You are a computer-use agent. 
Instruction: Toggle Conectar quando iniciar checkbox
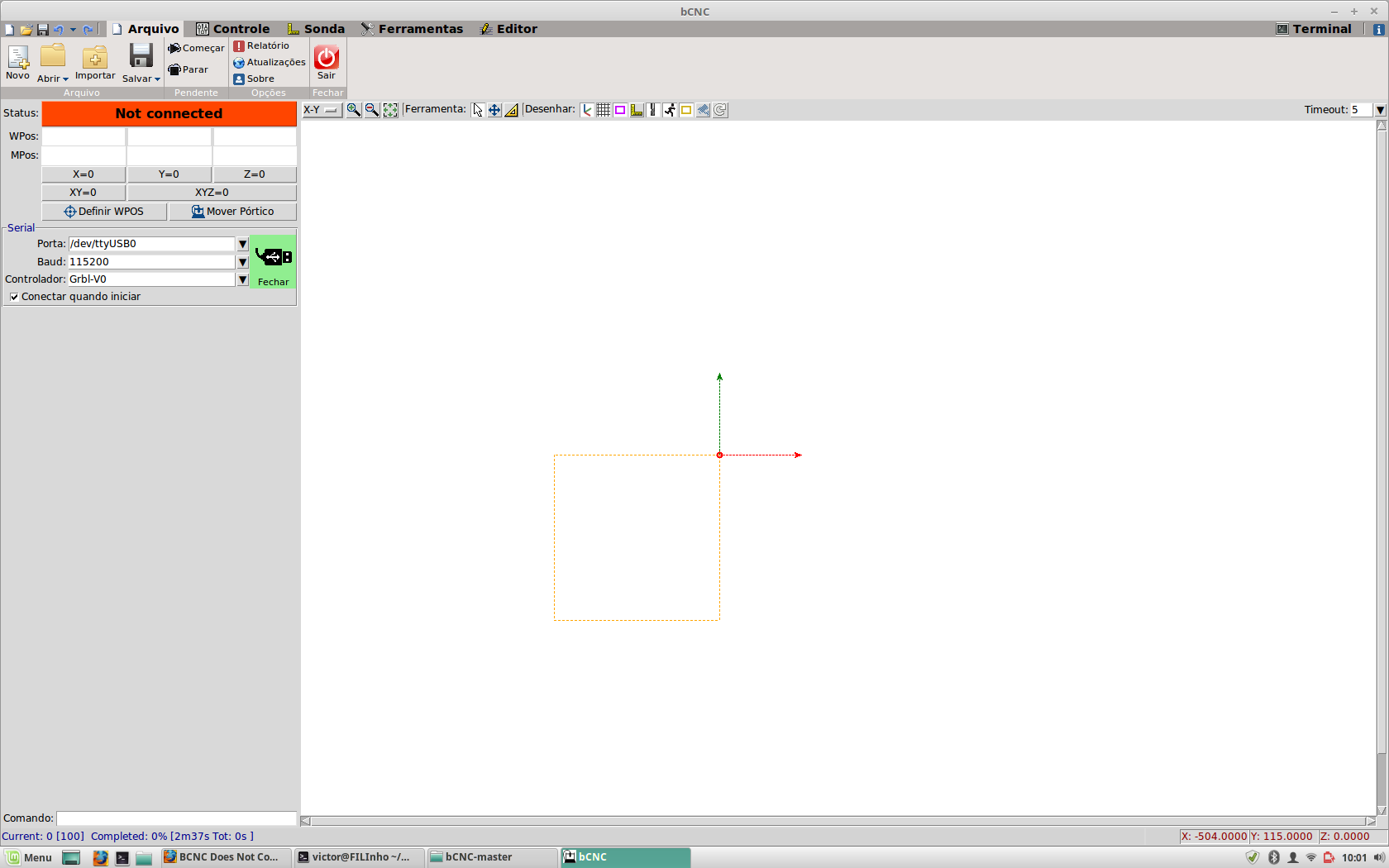click(x=14, y=297)
